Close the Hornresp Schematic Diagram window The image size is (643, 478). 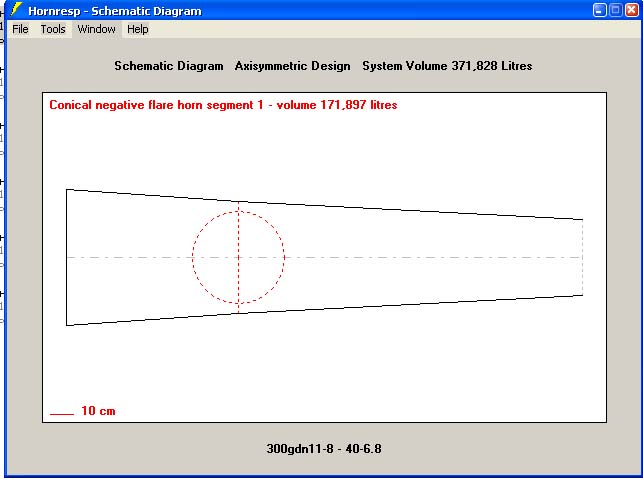click(x=632, y=10)
